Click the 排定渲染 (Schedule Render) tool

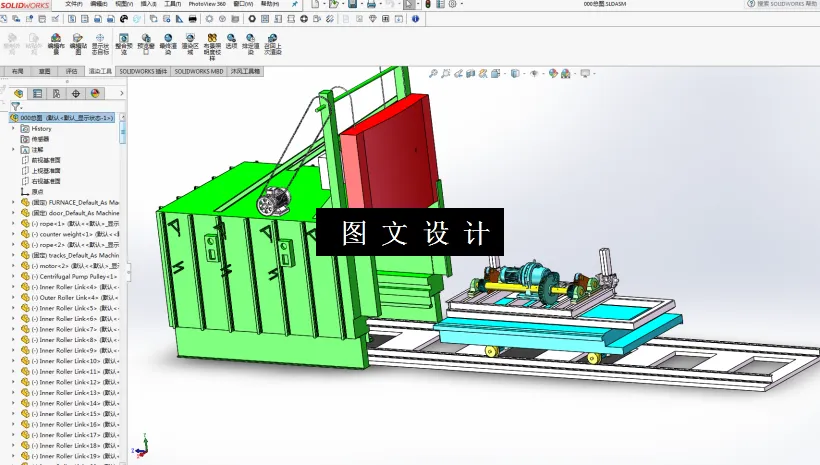point(250,43)
